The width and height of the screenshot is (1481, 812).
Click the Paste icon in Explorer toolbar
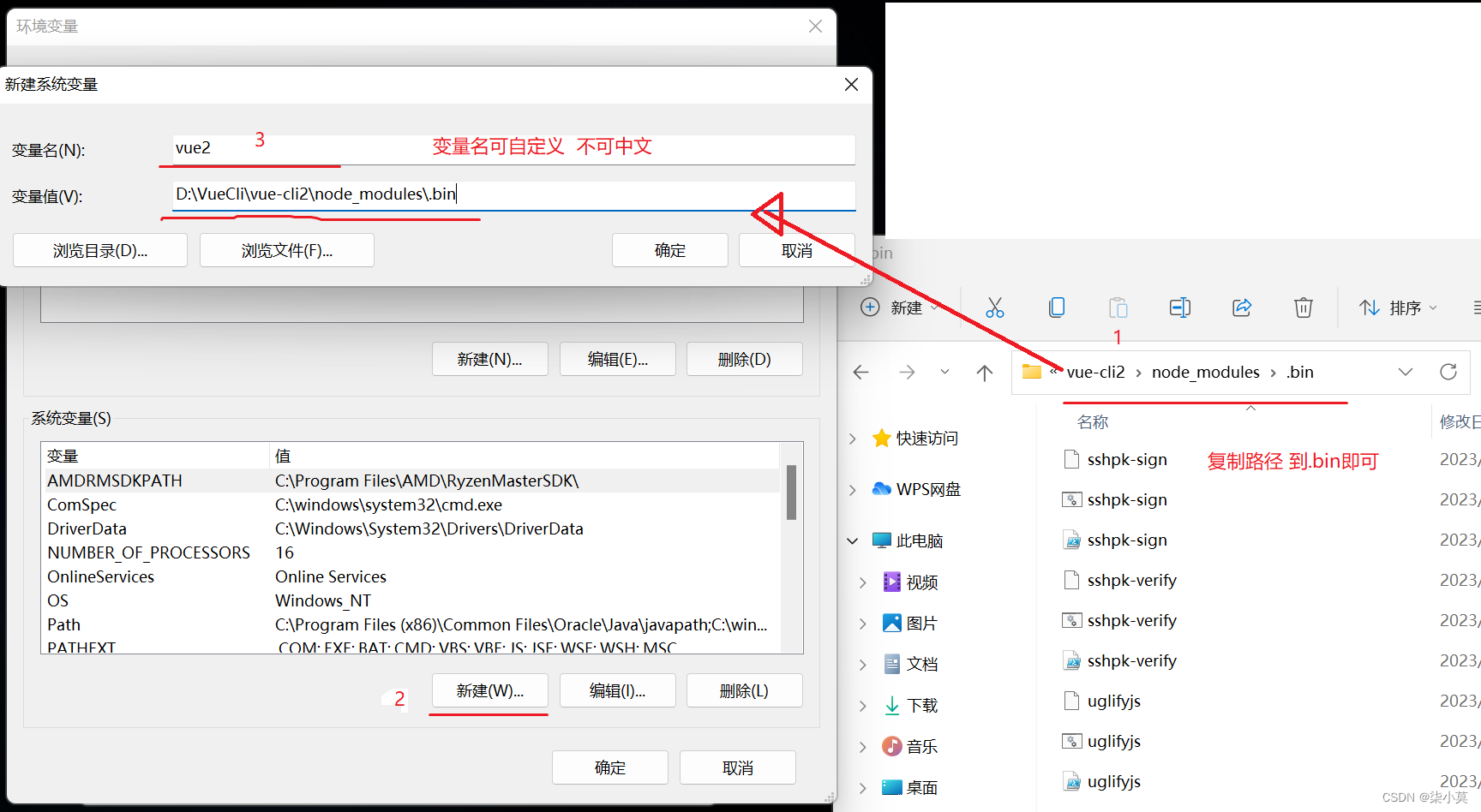1118,307
